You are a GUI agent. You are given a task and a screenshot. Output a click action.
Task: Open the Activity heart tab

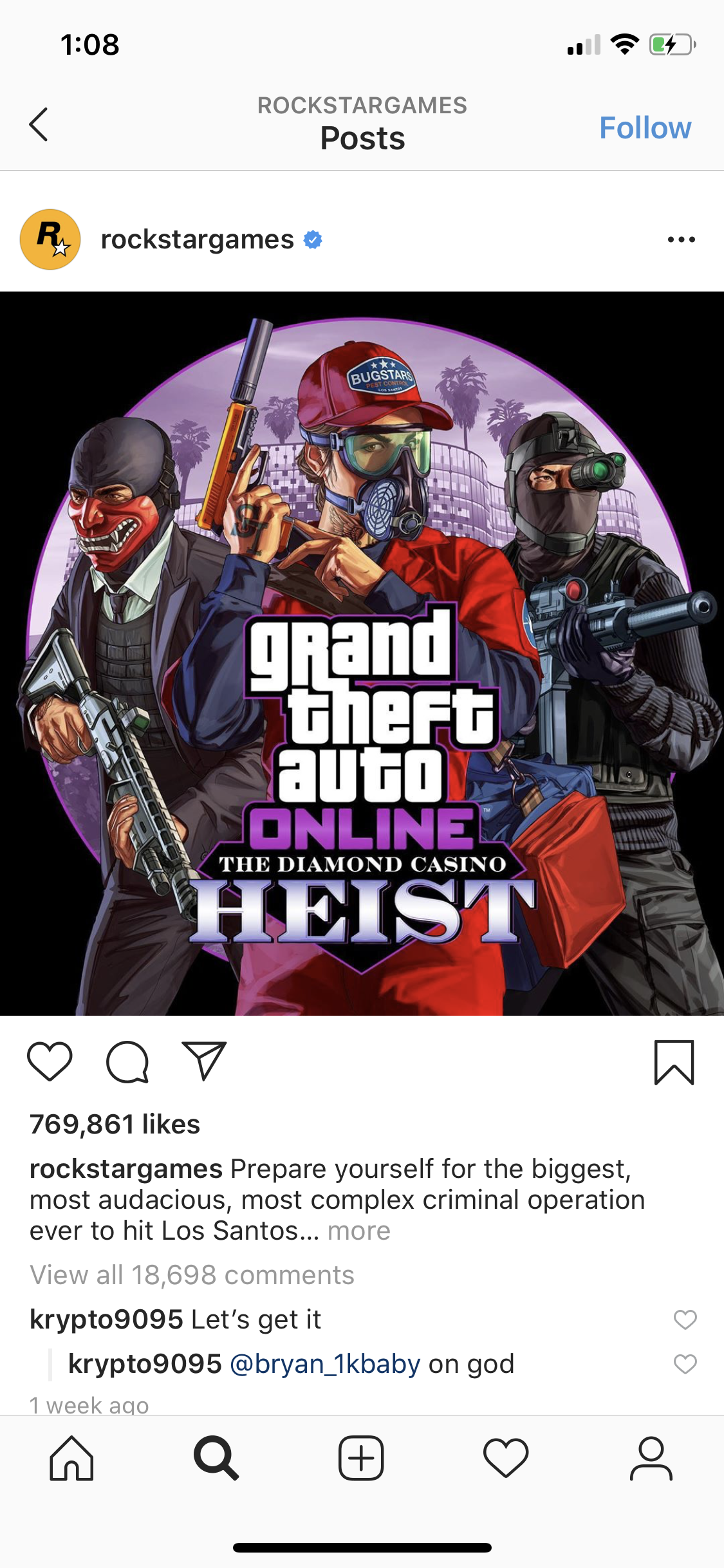pos(506,1458)
